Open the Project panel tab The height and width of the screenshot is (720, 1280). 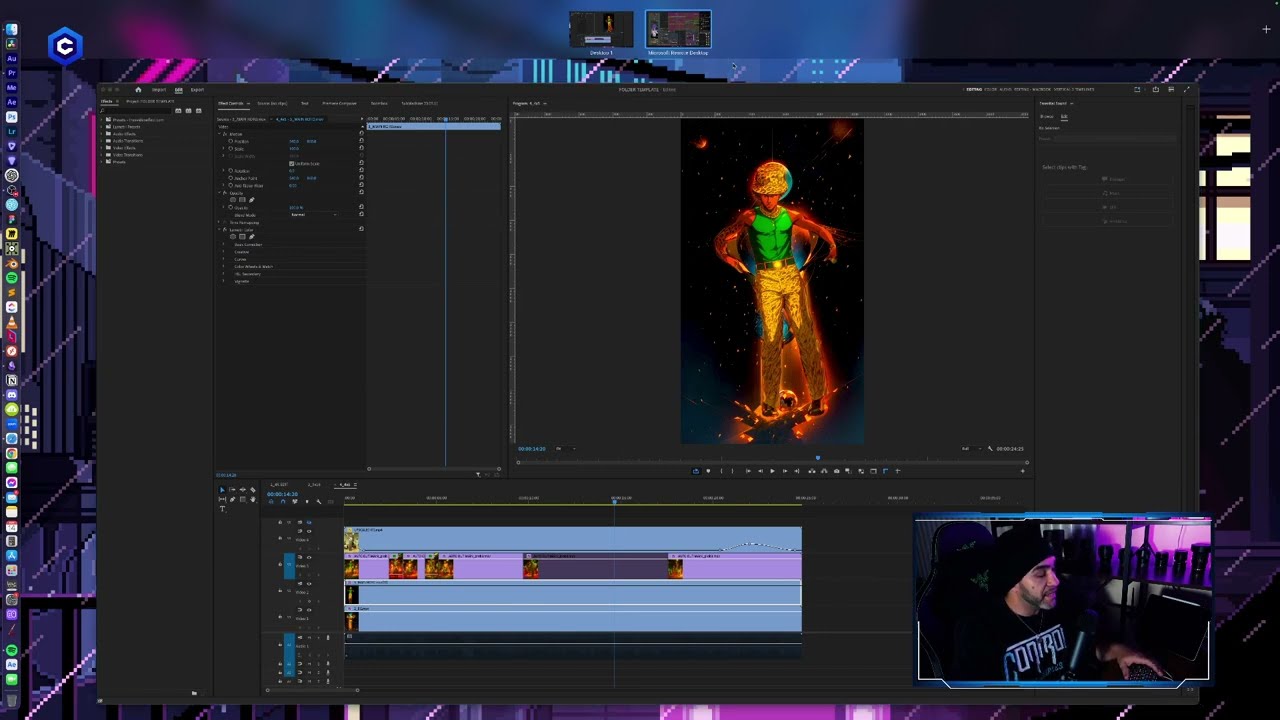coord(150,102)
